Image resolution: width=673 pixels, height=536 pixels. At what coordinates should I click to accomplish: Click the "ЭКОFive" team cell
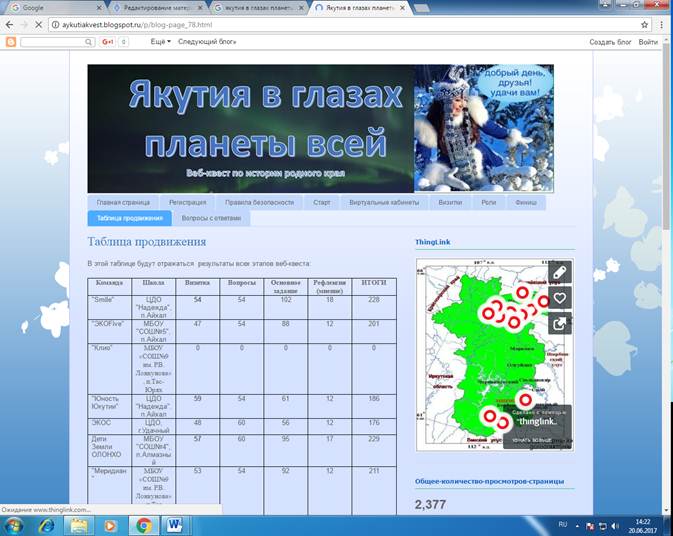pos(109,331)
